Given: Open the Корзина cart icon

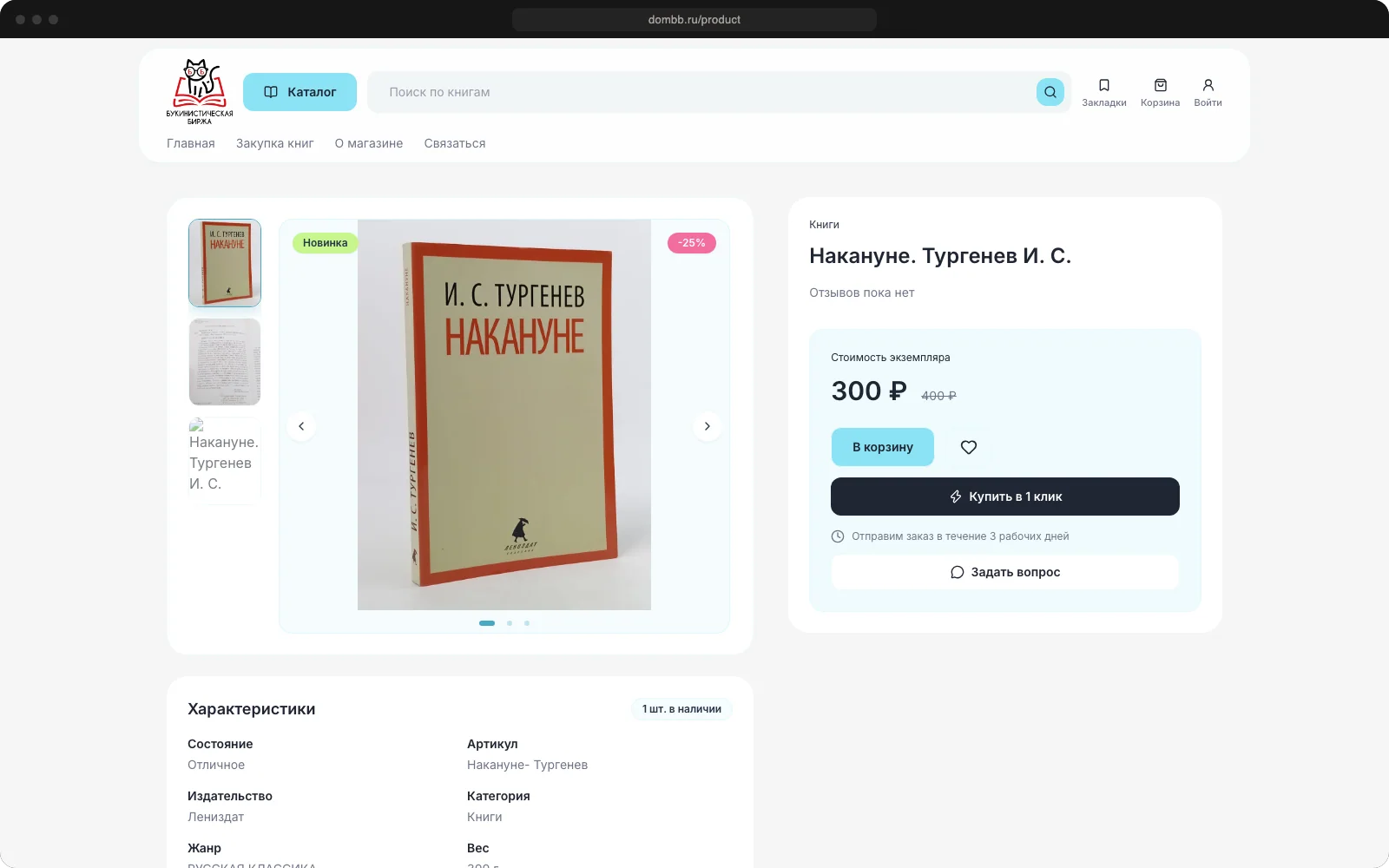Looking at the screenshot, I should 1161,85.
